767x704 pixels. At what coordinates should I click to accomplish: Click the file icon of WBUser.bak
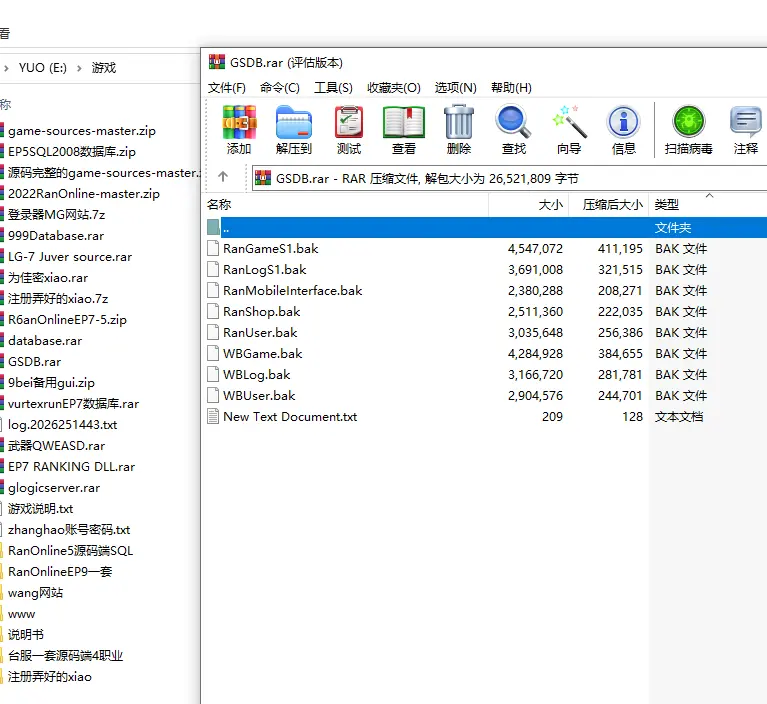(213, 395)
